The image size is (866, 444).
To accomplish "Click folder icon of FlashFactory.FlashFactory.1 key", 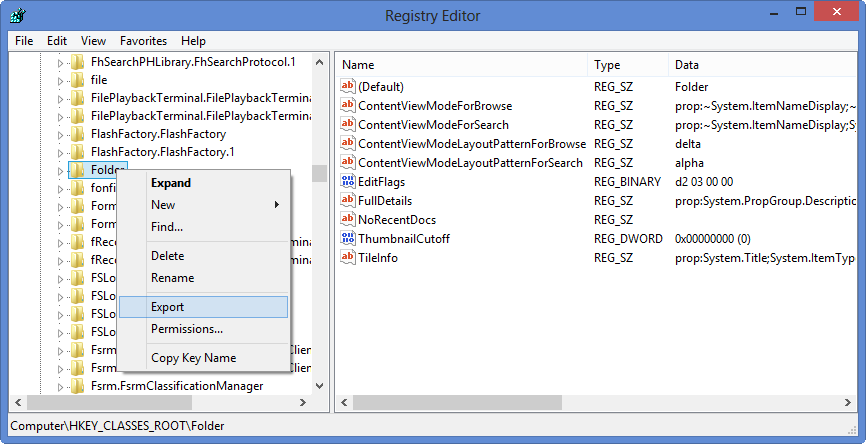I will tap(77, 151).
